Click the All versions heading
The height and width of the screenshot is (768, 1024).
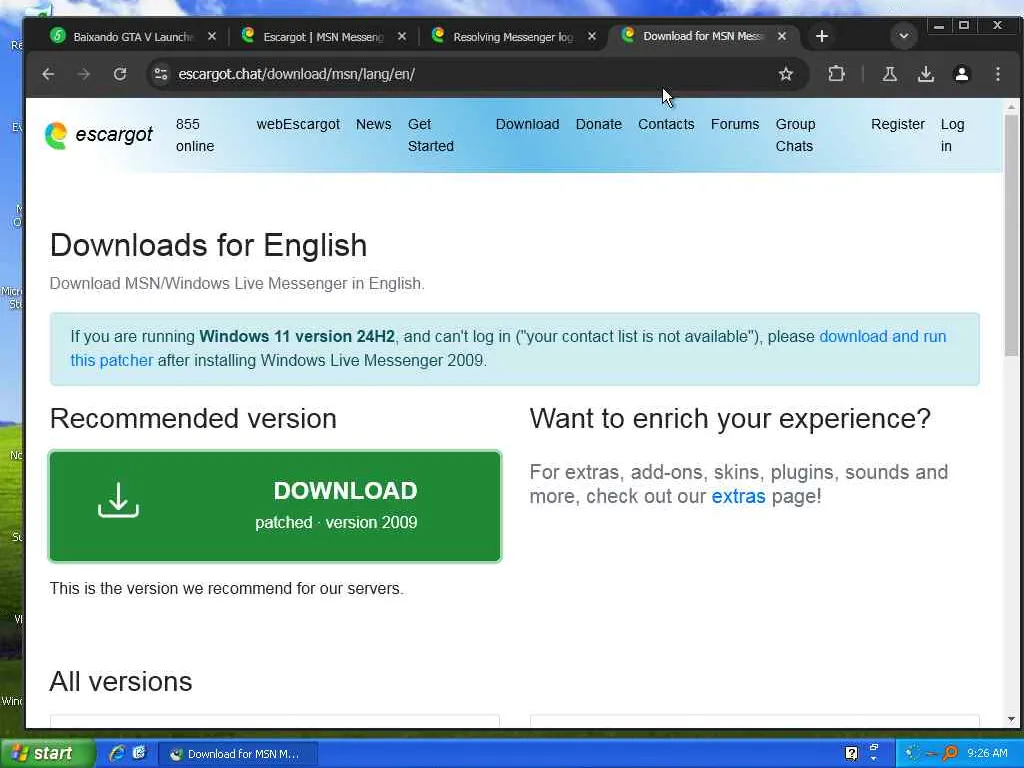[x=121, y=681]
